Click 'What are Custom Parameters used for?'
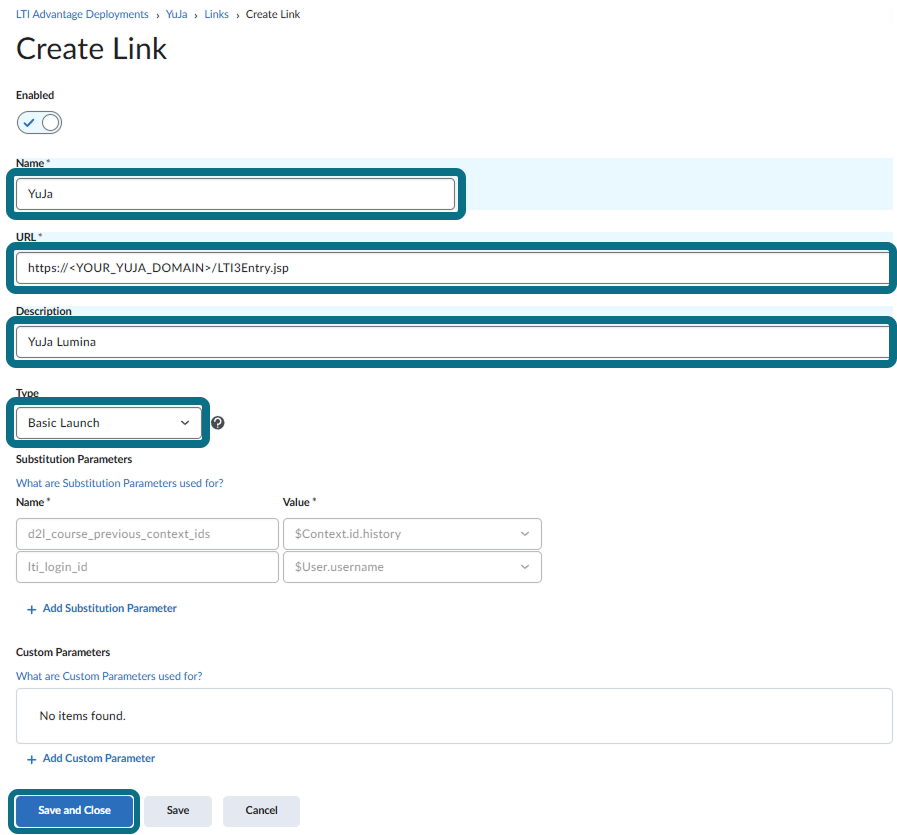The height and width of the screenshot is (835, 897). point(109,676)
